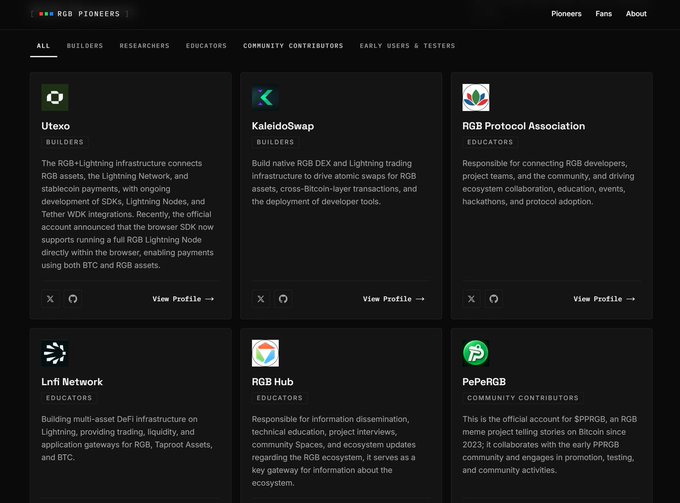680x503 pixels.
Task: Open the Pioneers nav link
Action: tap(566, 14)
